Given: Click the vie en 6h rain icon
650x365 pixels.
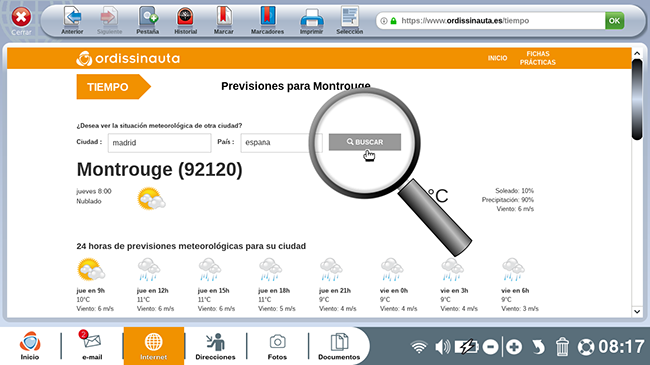Looking at the screenshot, I should click(x=513, y=269).
